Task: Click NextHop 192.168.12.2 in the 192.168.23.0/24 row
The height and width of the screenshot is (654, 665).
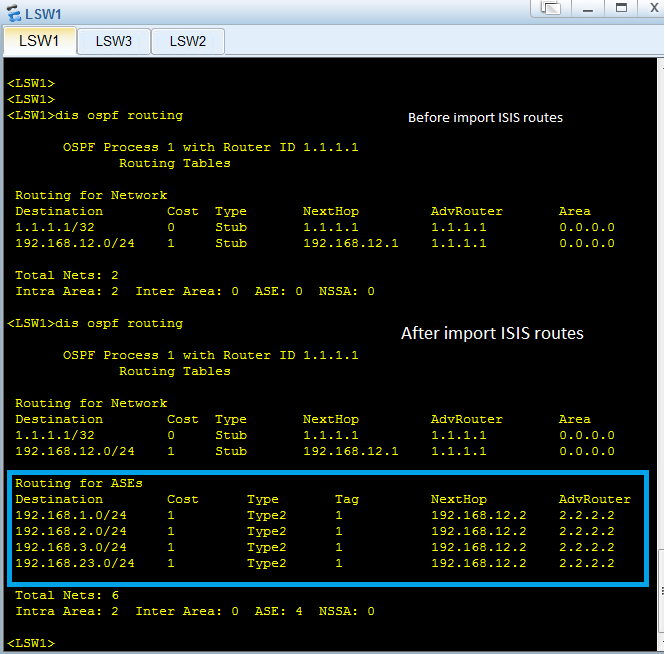Action: click(479, 563)
